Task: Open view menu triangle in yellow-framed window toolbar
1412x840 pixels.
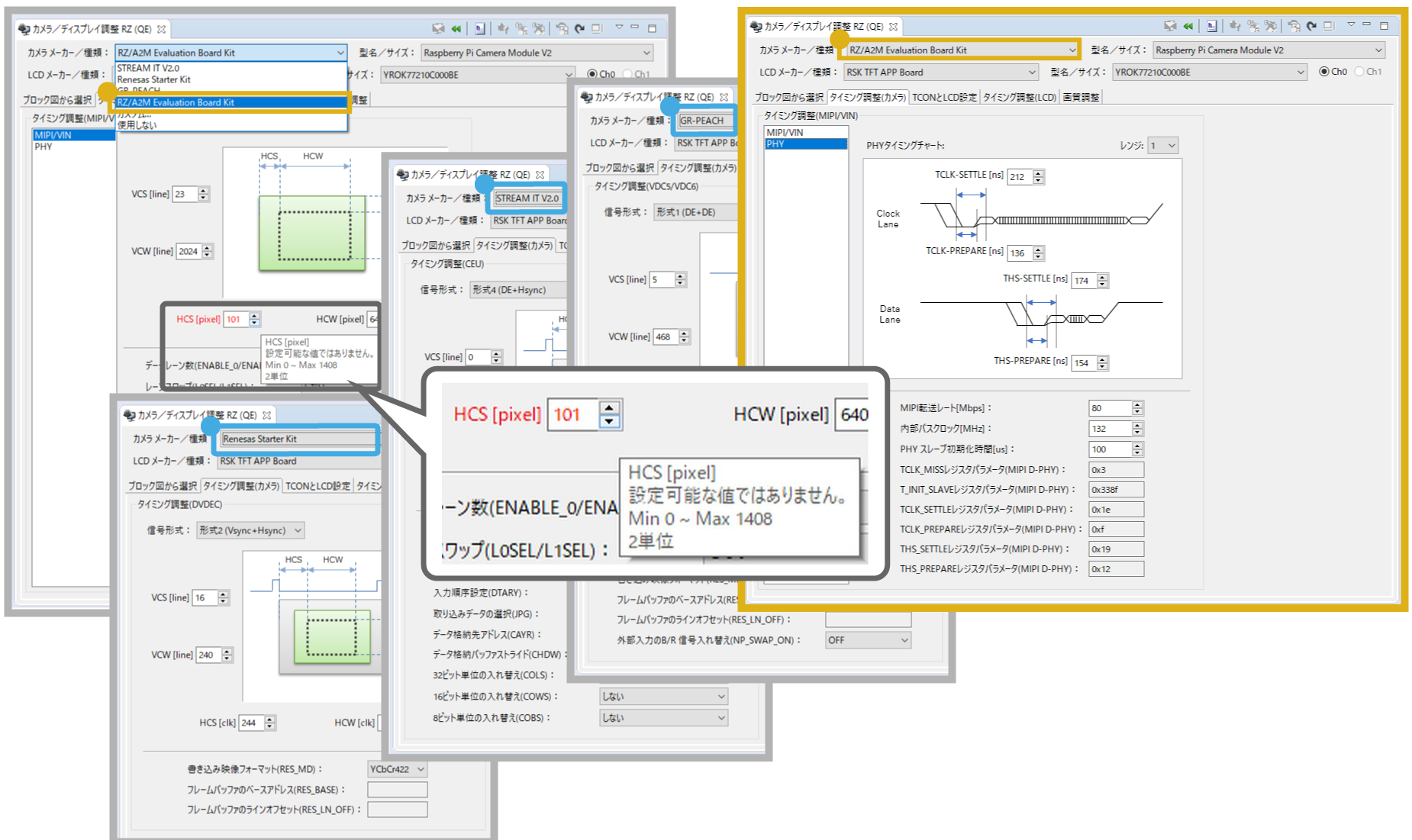Action: [x=1351, y=25]
